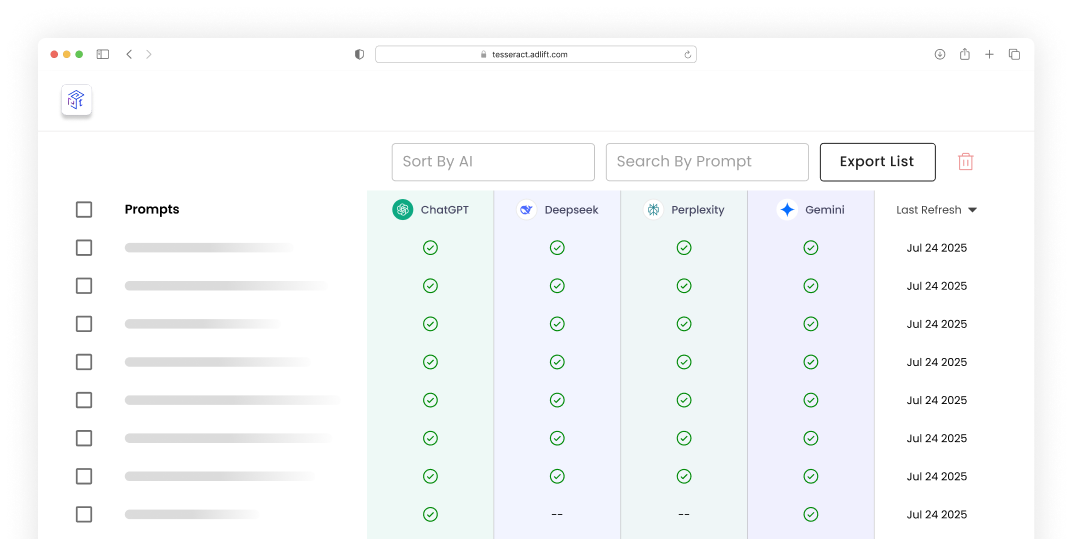Image resolution: width=1073 pixels, height=539 pixels.
Task: Click Jul 24 2025 in the last row
Action: (936, 514)
